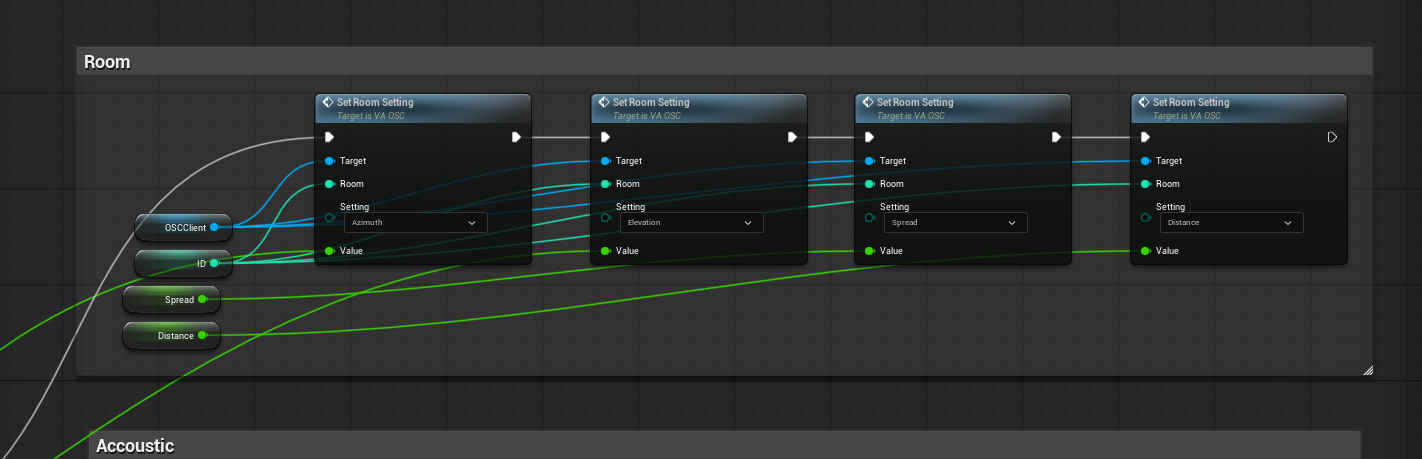Viewport: 1422px width, 459px height.
Task: Click the Spread variable green output pin
Action: tap(202, 299)
